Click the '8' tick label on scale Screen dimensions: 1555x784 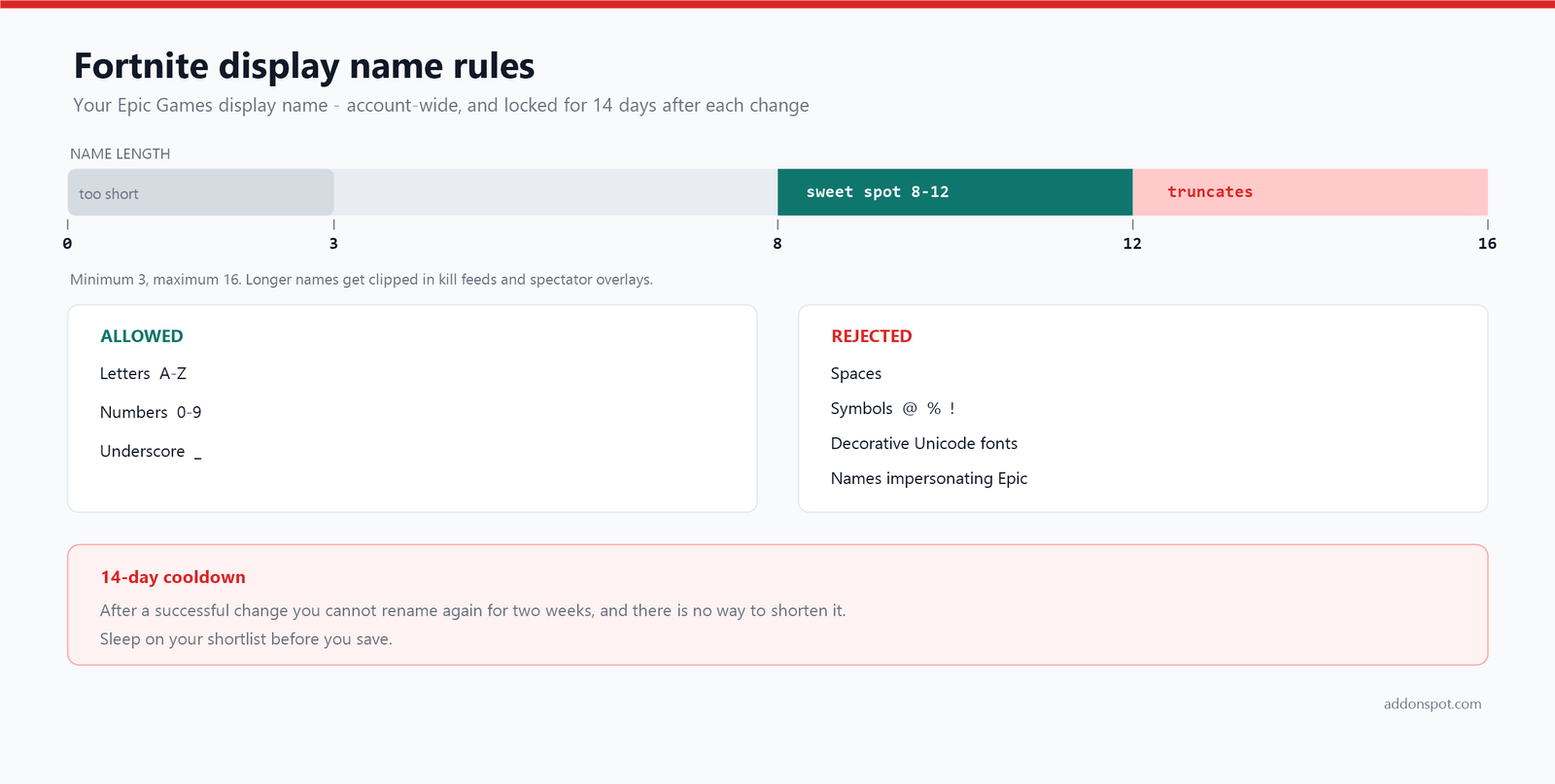[777, 244]
